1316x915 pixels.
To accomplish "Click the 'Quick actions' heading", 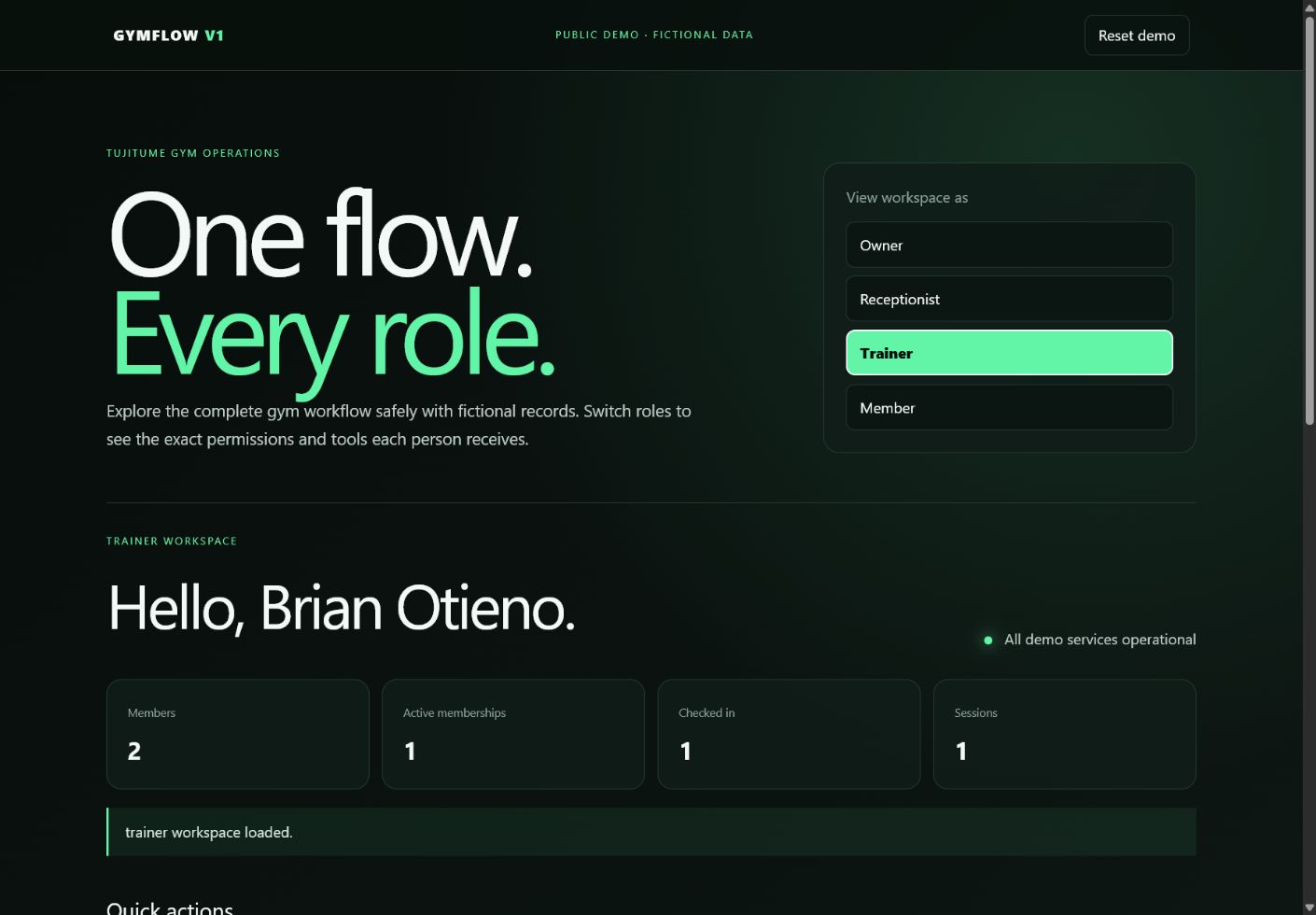I will pyautogui.click(x=170, y=908).
